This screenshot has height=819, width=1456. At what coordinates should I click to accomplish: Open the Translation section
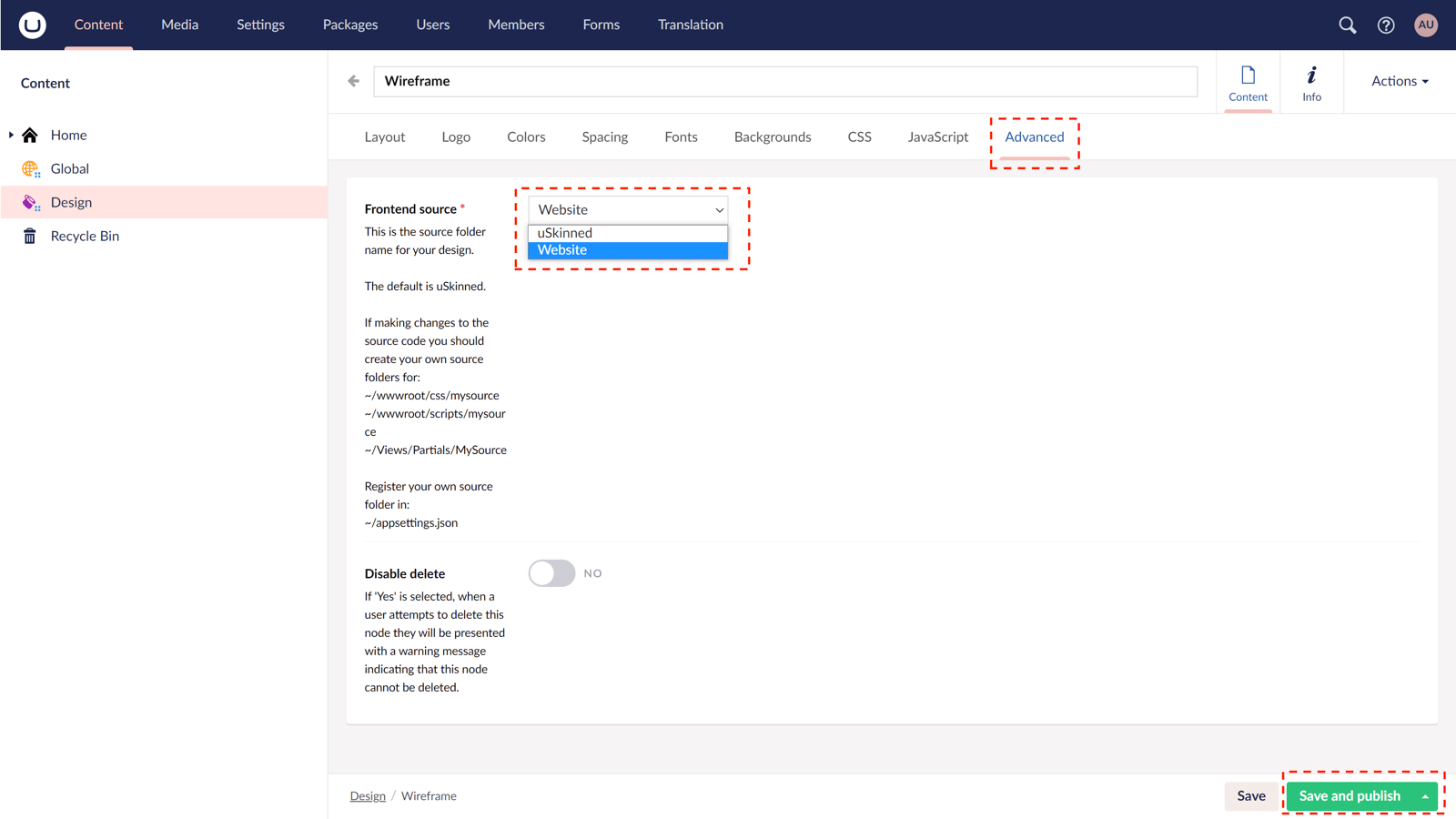[x=690, y=25]
